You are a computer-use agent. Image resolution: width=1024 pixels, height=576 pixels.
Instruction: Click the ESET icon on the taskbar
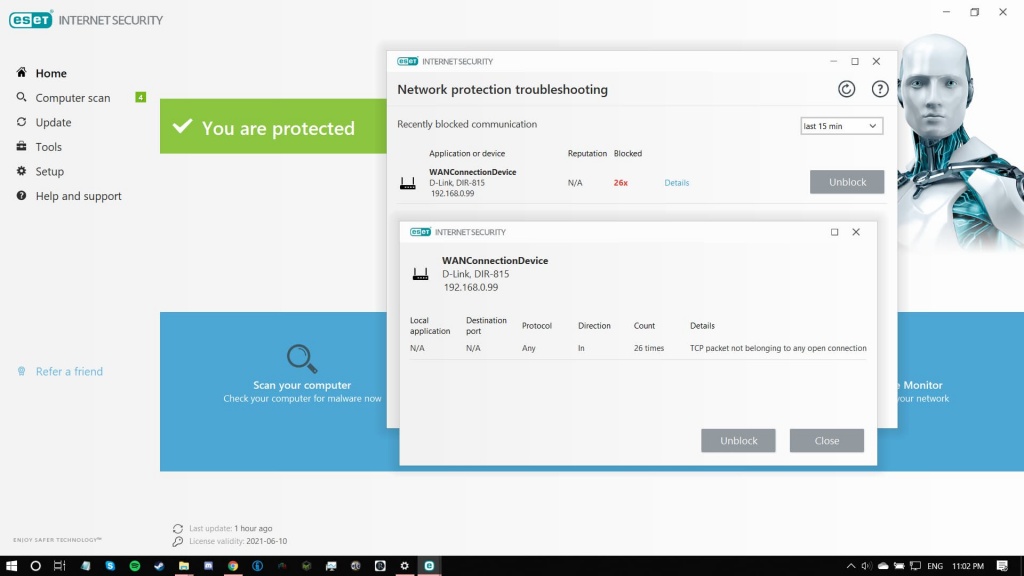click(x=428, y=565)
